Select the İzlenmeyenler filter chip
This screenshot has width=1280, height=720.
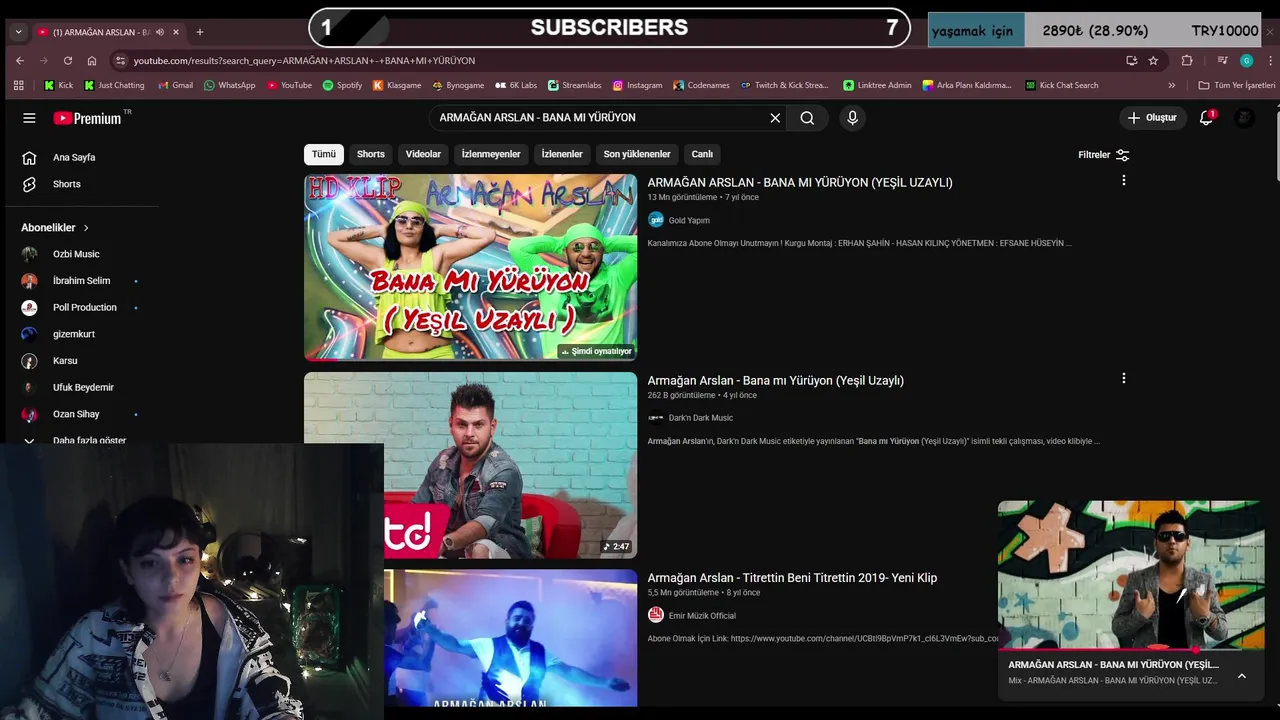point(491,154)
